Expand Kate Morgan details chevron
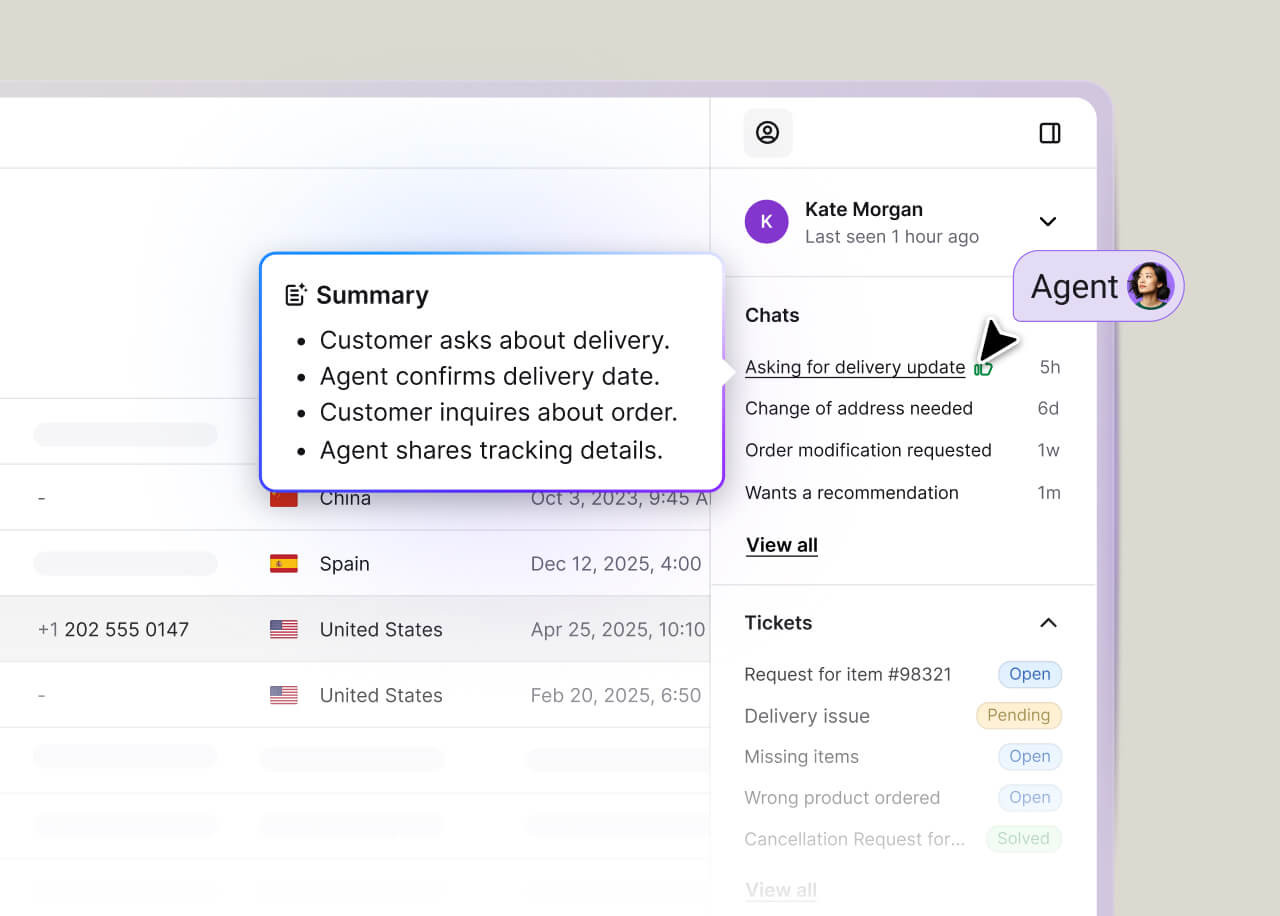 [1047, 222]
